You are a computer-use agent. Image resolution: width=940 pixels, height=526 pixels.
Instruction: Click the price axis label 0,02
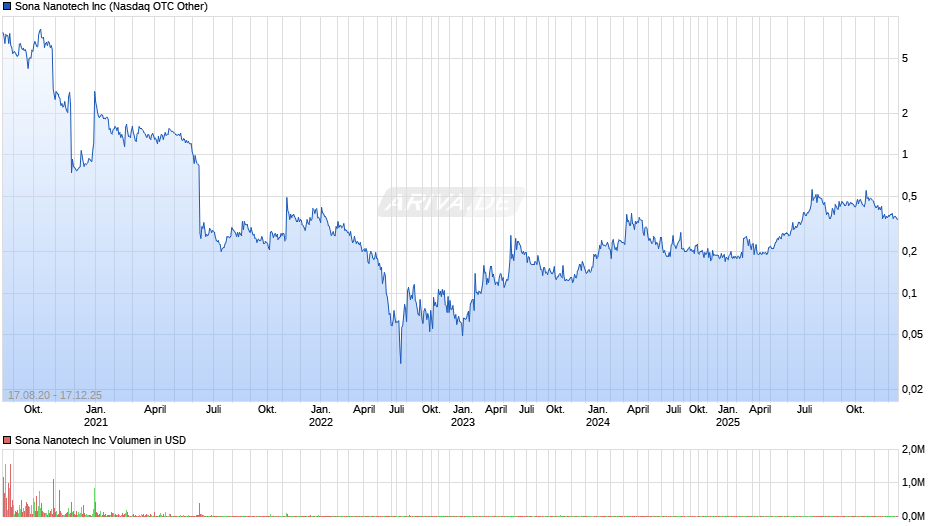(x=912, y=389)
